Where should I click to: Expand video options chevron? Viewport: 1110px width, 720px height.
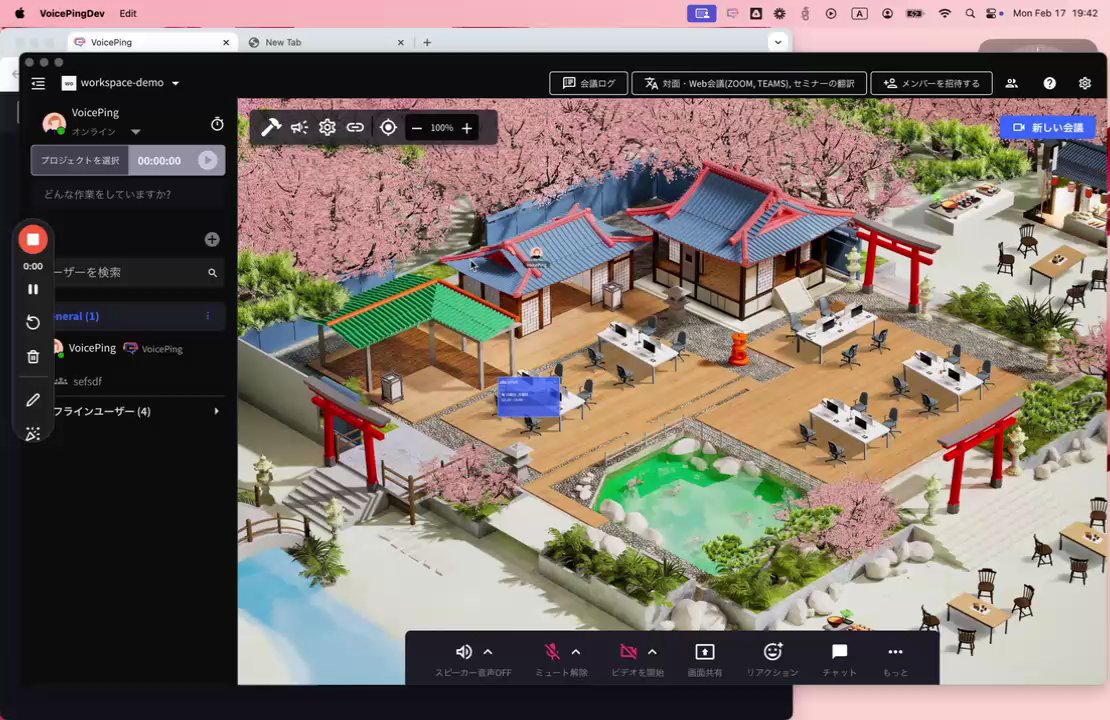click(652, 652)
